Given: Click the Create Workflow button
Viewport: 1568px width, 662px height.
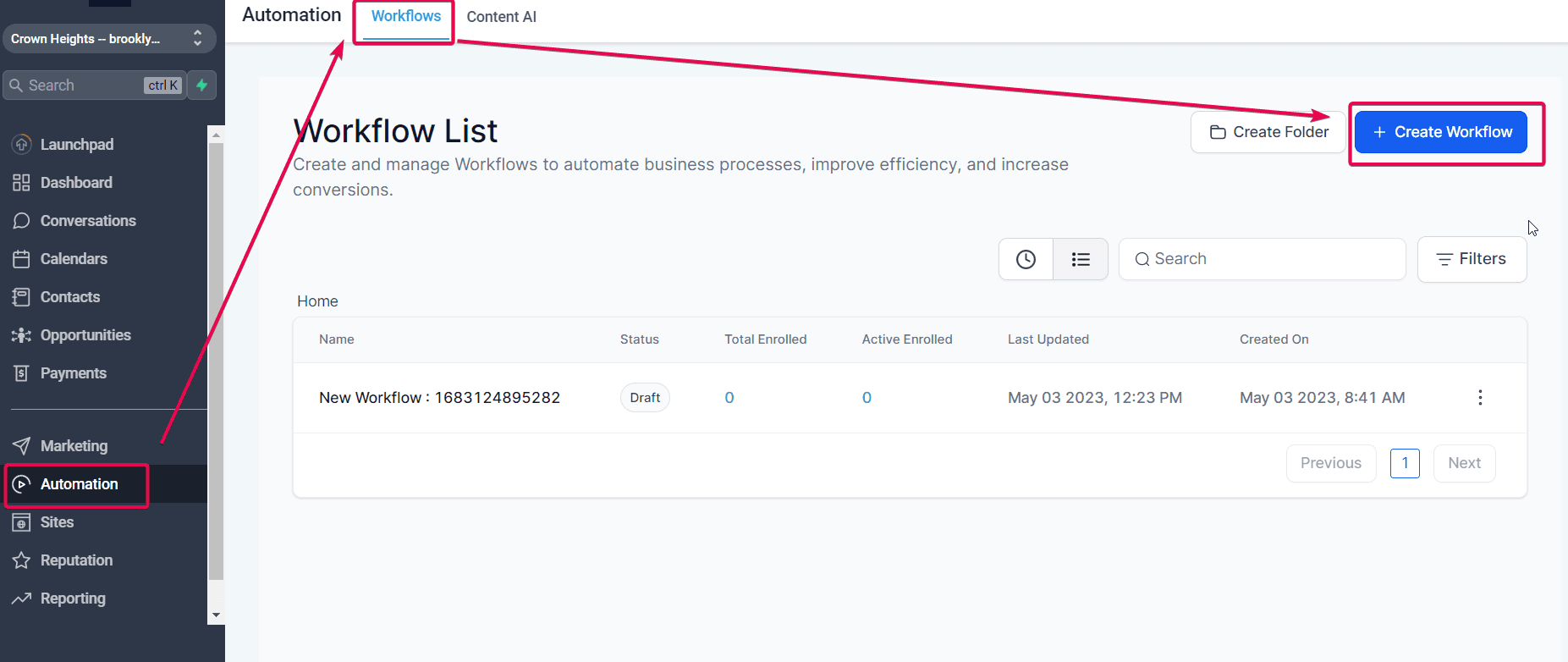Looking at the screenshot, I should pyautogui.click(x=1440, y=132).
